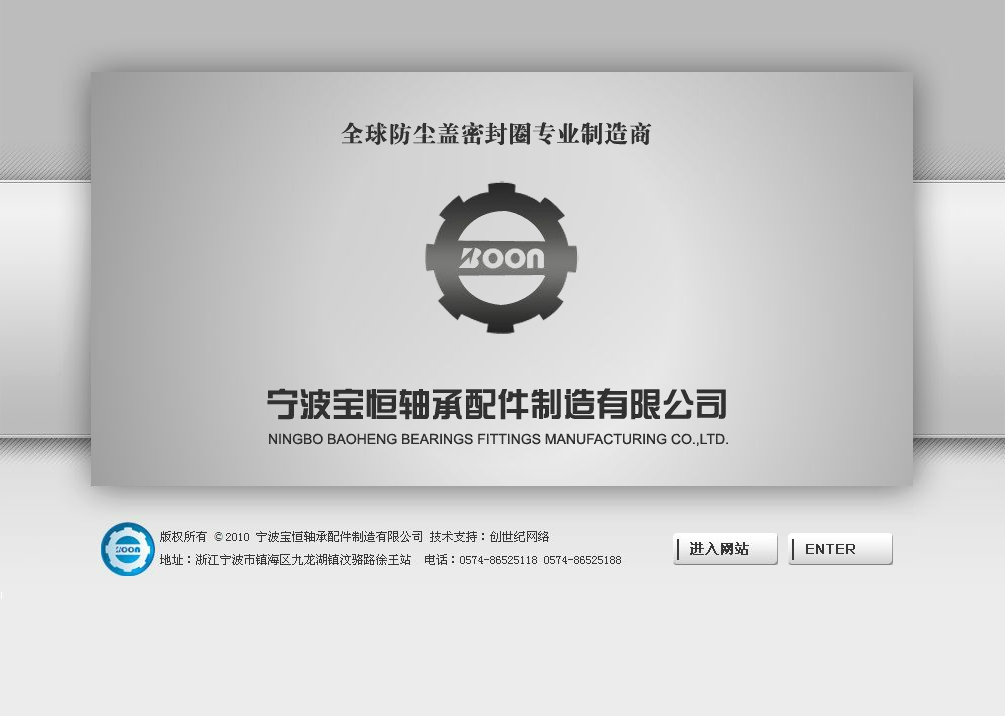
Task: Click the 进入网站 button
Action: click(x=725, y=549)
